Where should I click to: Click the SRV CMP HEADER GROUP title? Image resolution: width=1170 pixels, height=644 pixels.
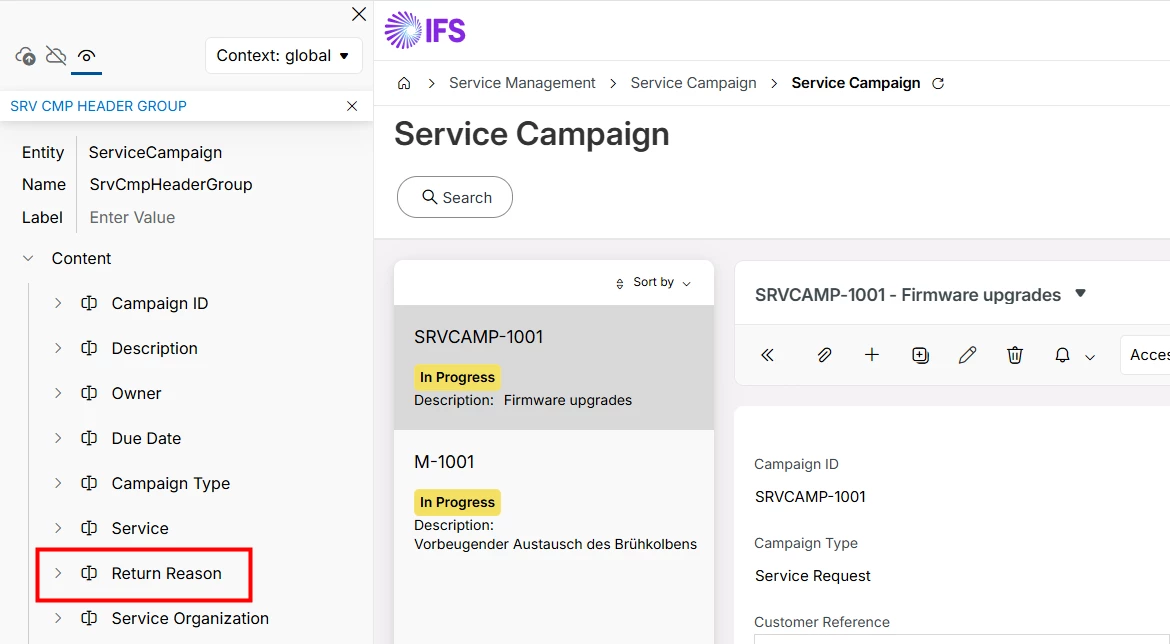click(98, 106)
